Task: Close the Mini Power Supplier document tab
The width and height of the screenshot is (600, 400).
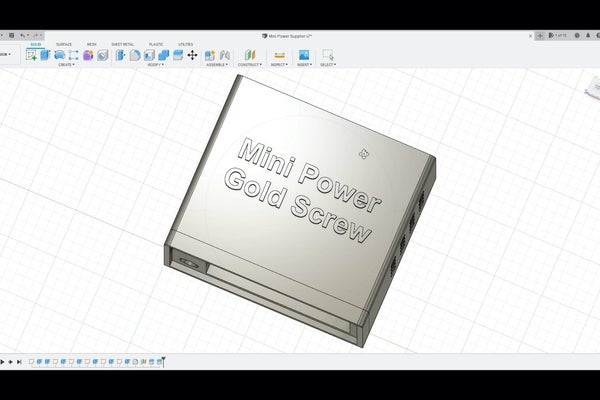Action: [x=530, y=36]
